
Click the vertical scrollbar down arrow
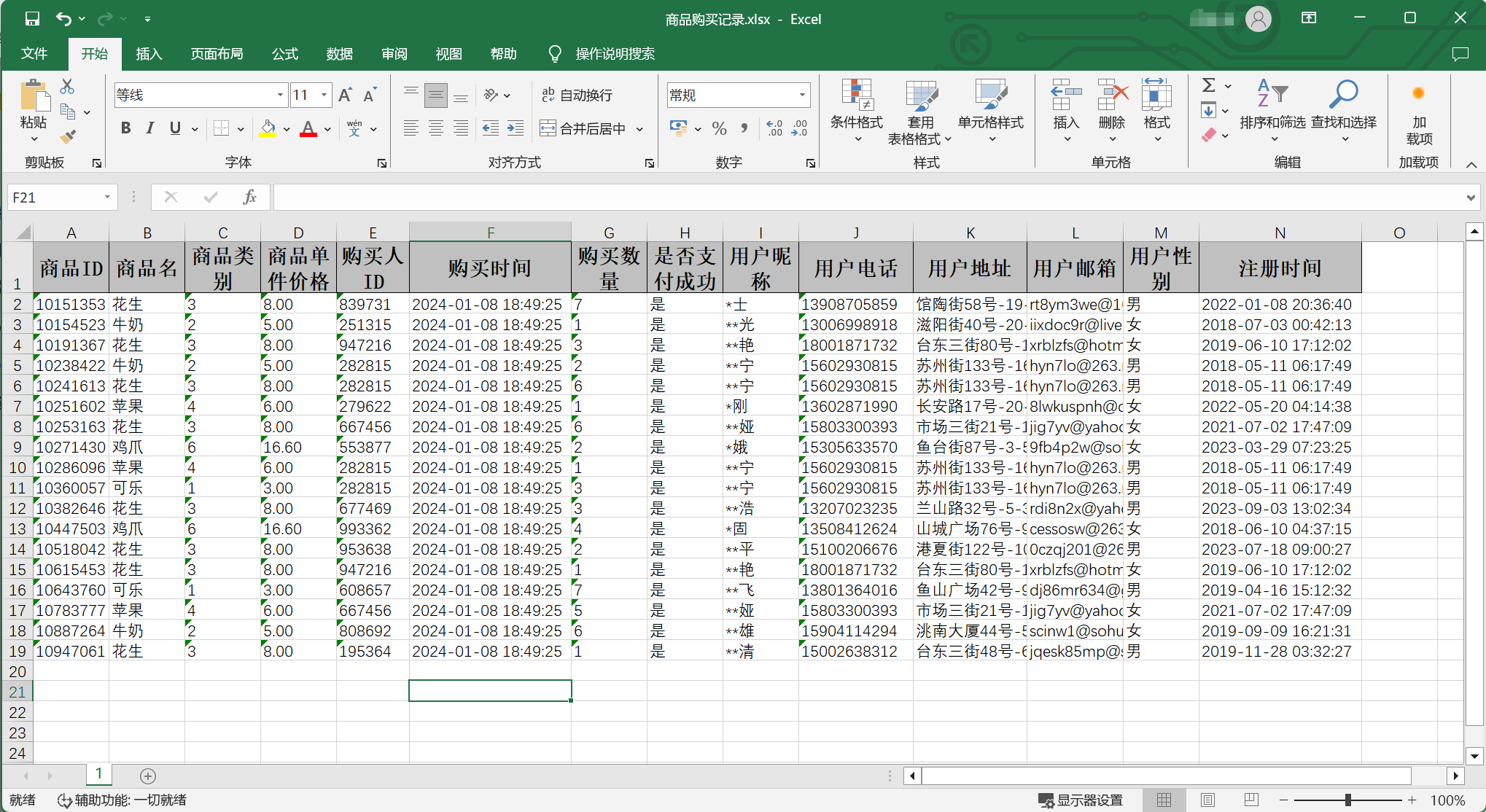pos(1474,757)
